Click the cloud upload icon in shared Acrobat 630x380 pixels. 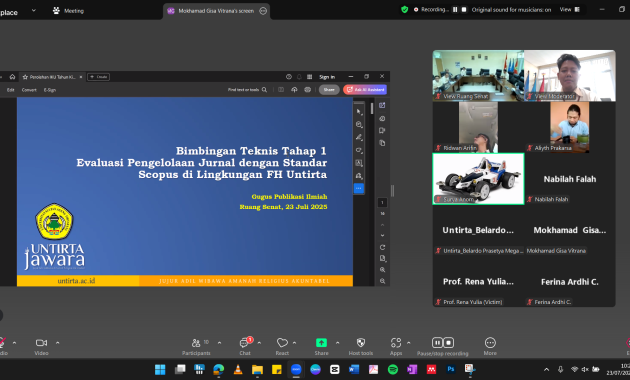pyautogui.click(x=294, y=90)
